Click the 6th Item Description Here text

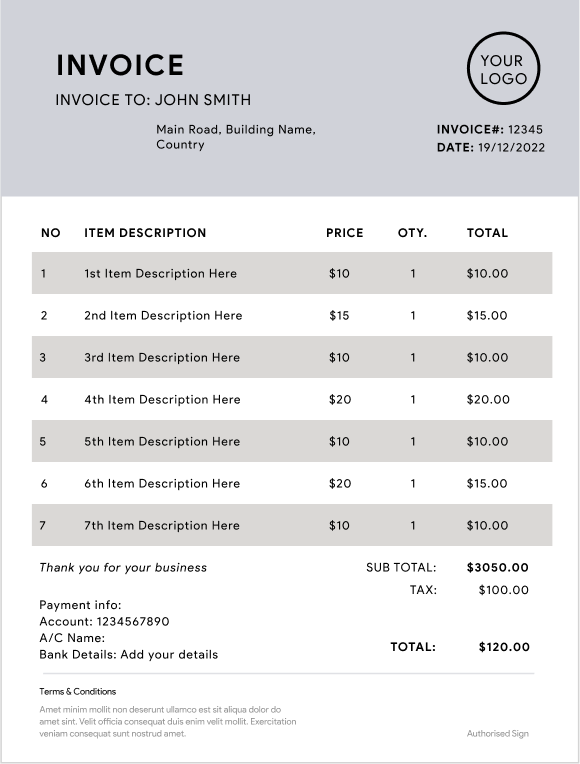(162, 483)
